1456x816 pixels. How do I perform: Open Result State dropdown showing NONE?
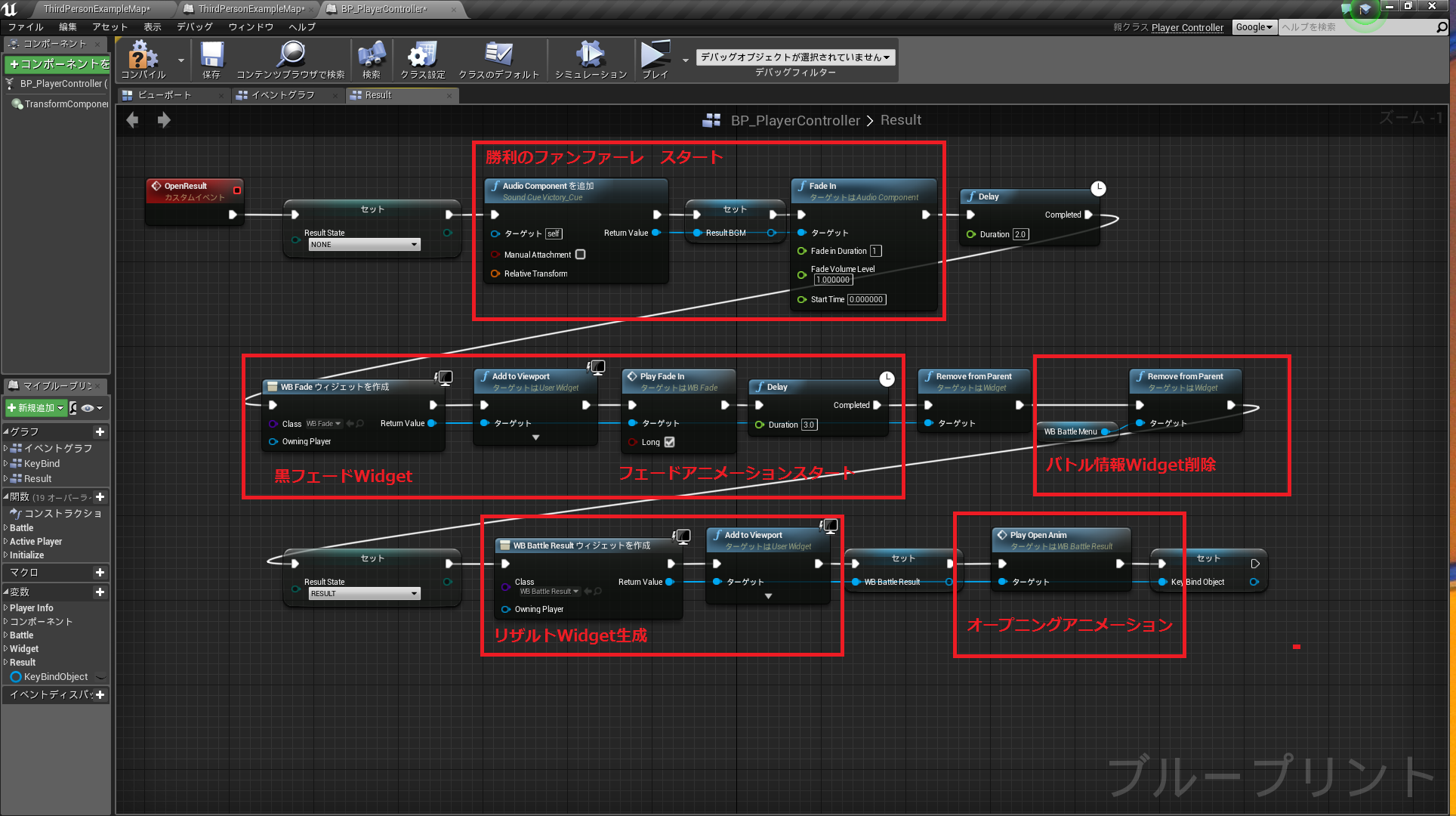coord(364,245)
